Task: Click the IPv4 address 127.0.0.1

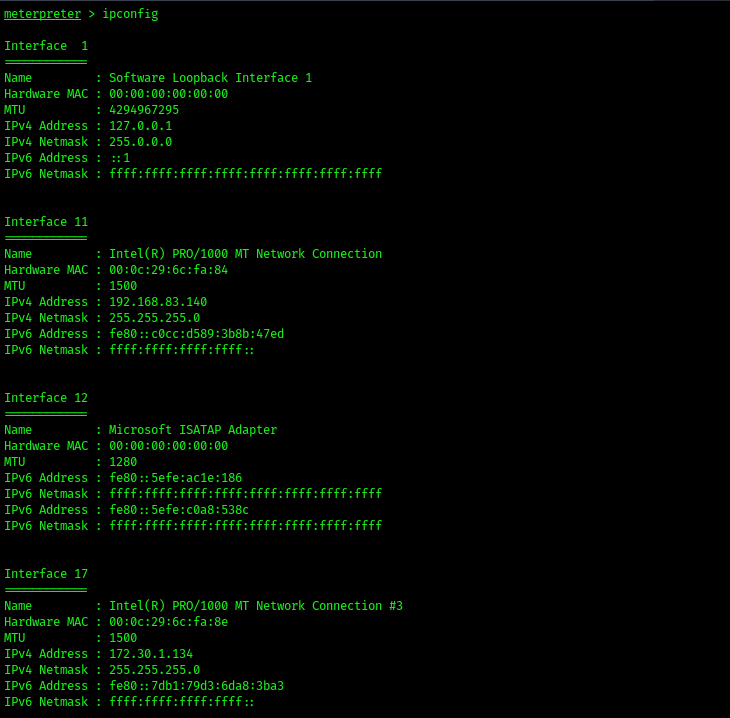Action: [141, 126]
